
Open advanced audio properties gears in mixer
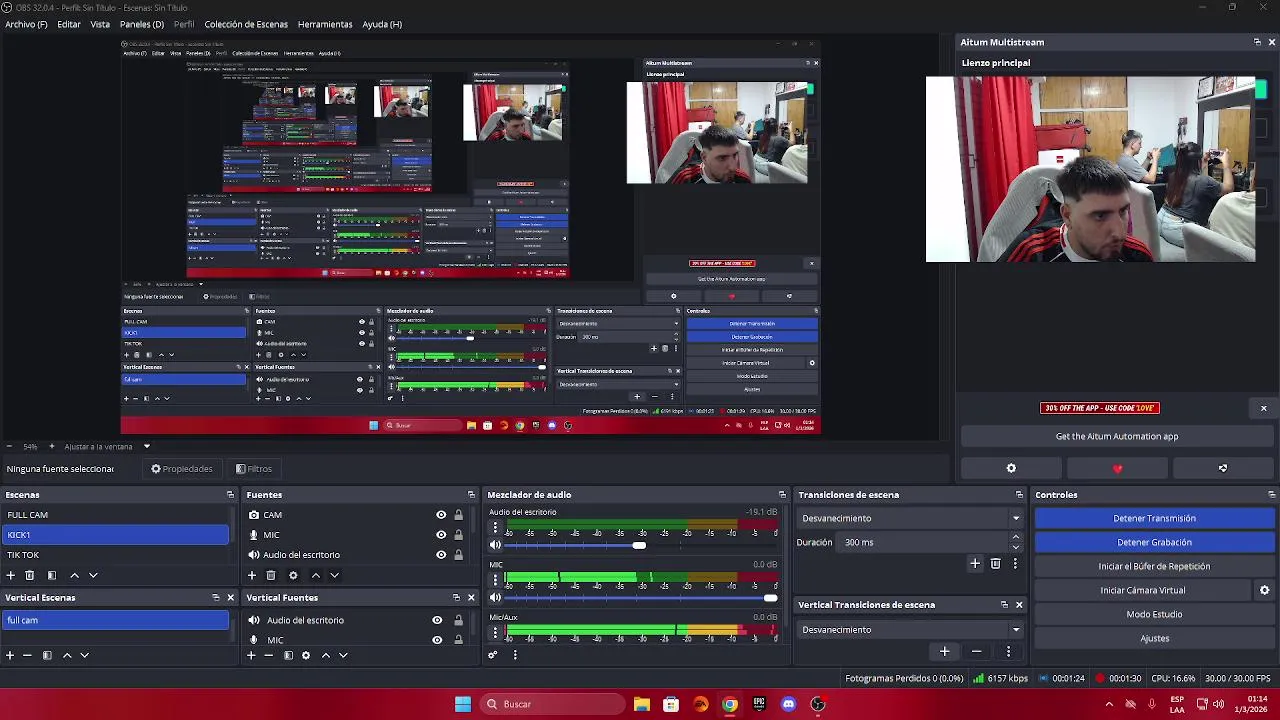tap(493, 655)
